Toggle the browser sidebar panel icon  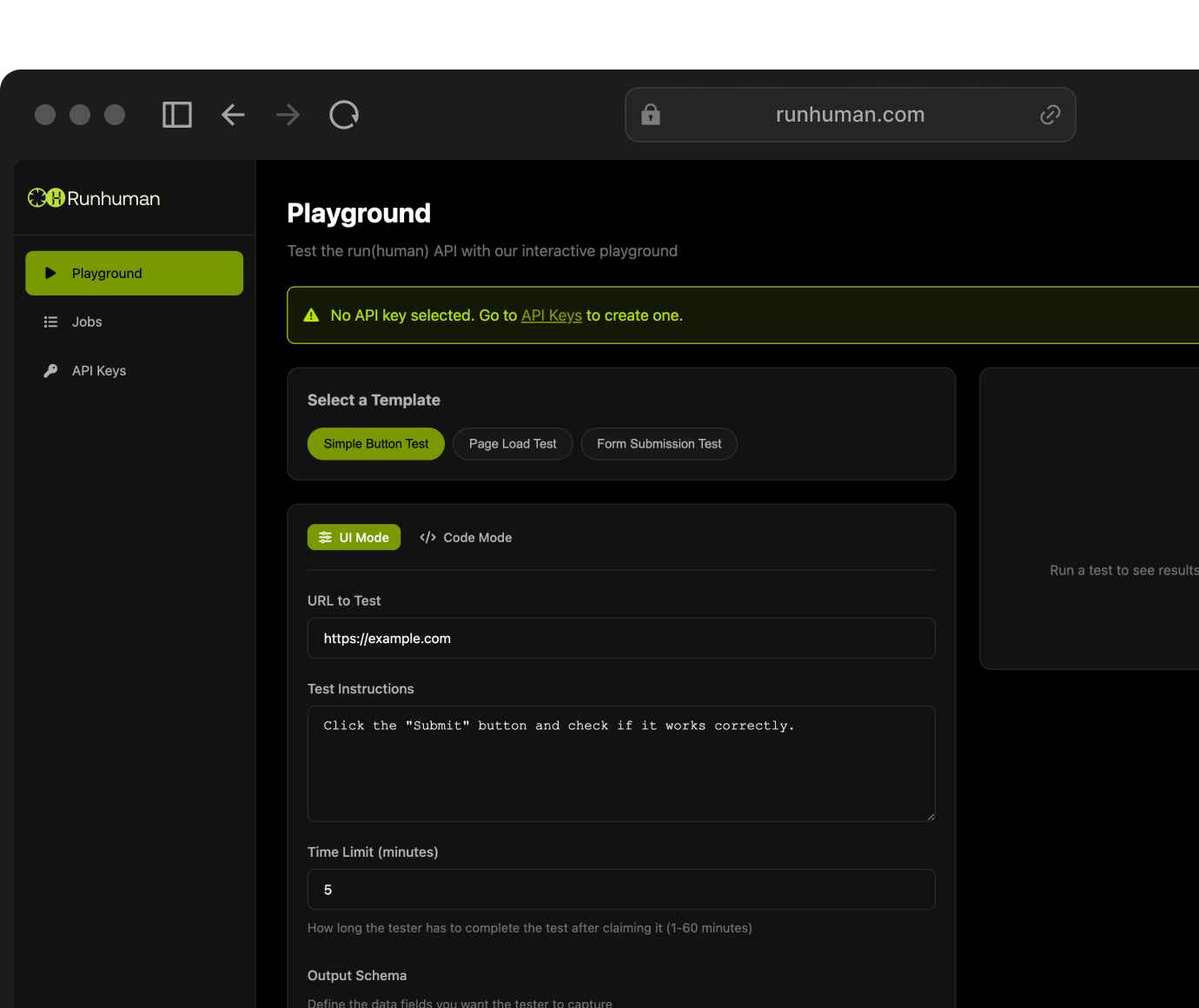tap(177, 115)
